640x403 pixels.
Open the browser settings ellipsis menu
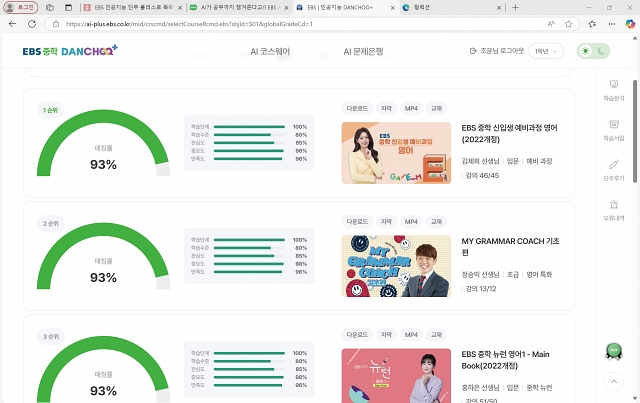tap(611, 24)
